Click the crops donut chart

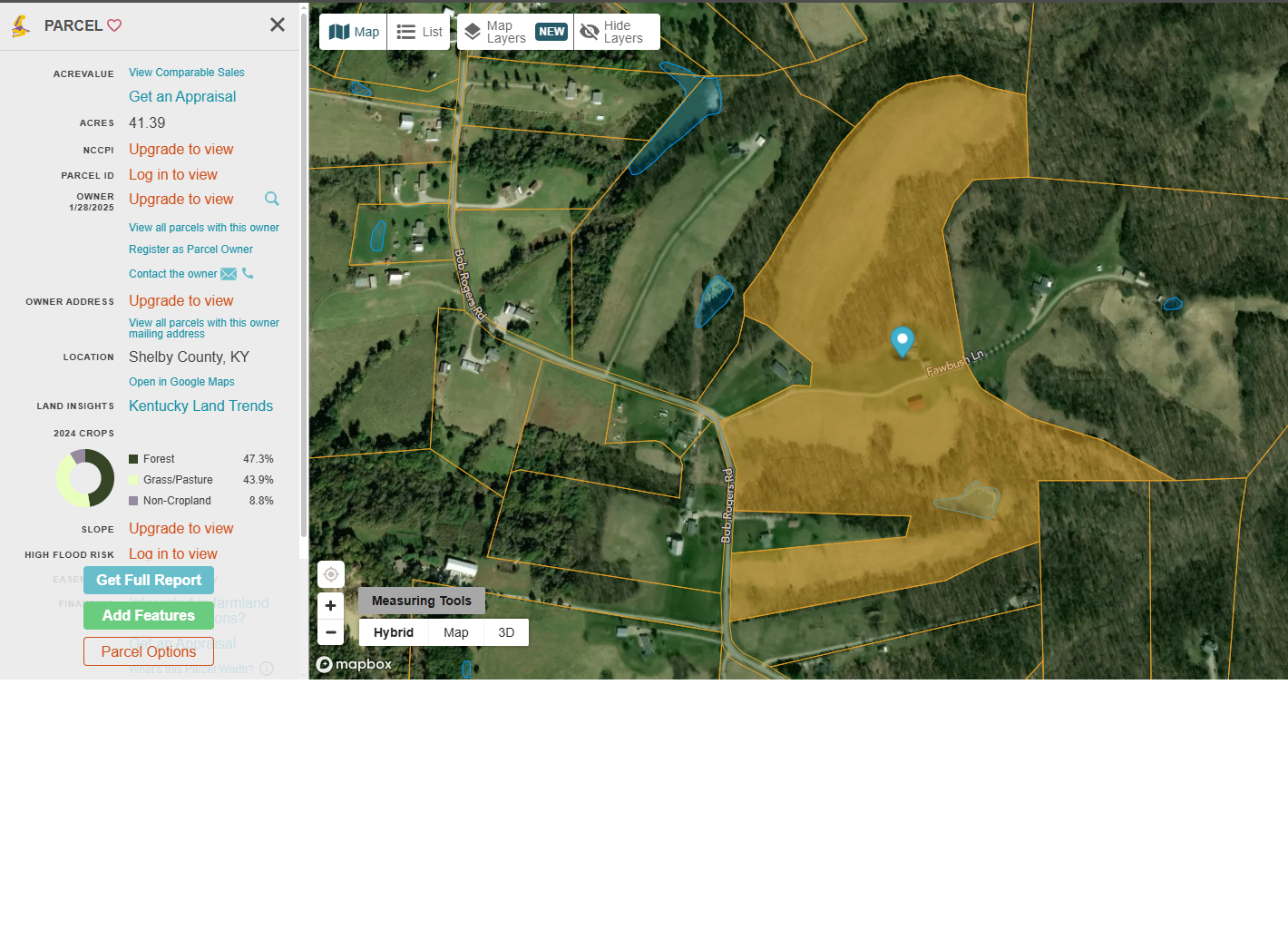coord(85,478)
